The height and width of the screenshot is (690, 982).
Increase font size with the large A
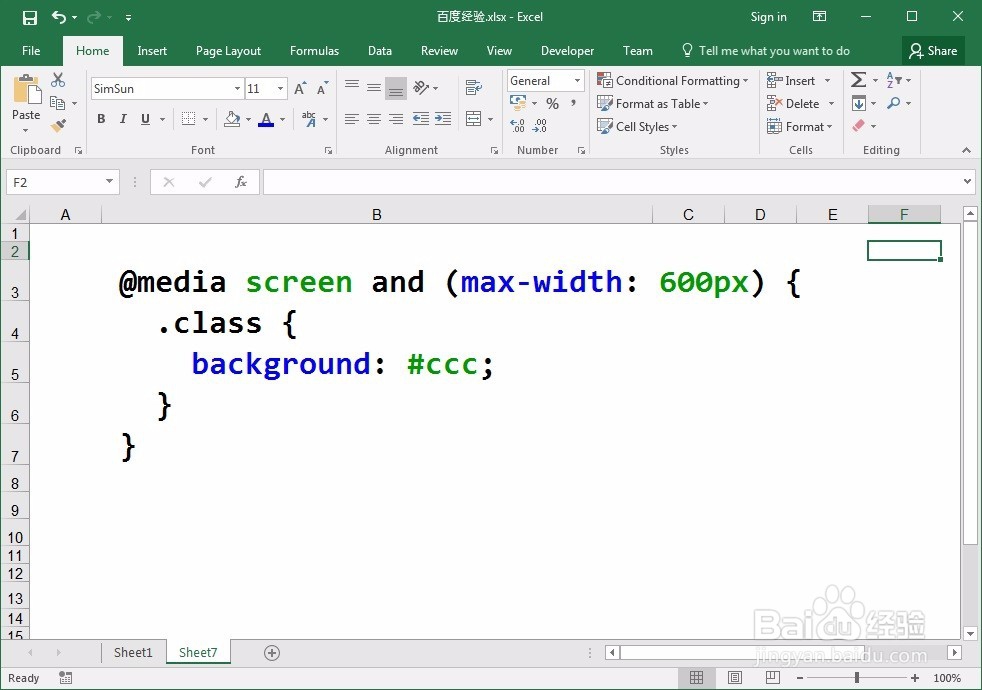[x=301, y=88]
